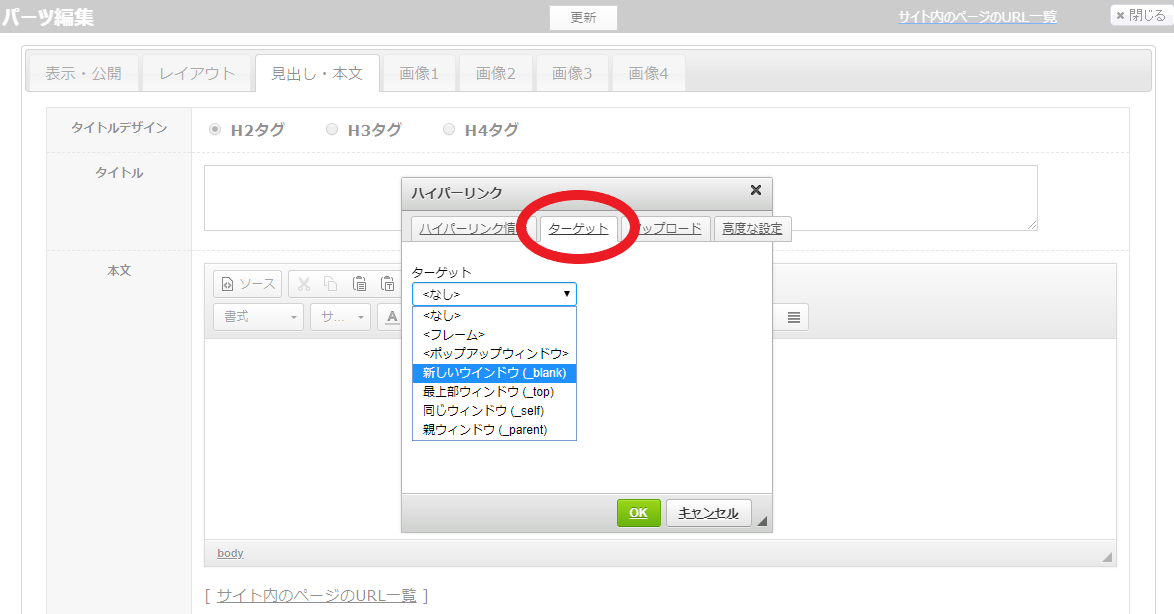This screenshot has height=614, width=1174.
Task: Click the Copy icon in editor toolbar
Action: click(x=331, y=284)
